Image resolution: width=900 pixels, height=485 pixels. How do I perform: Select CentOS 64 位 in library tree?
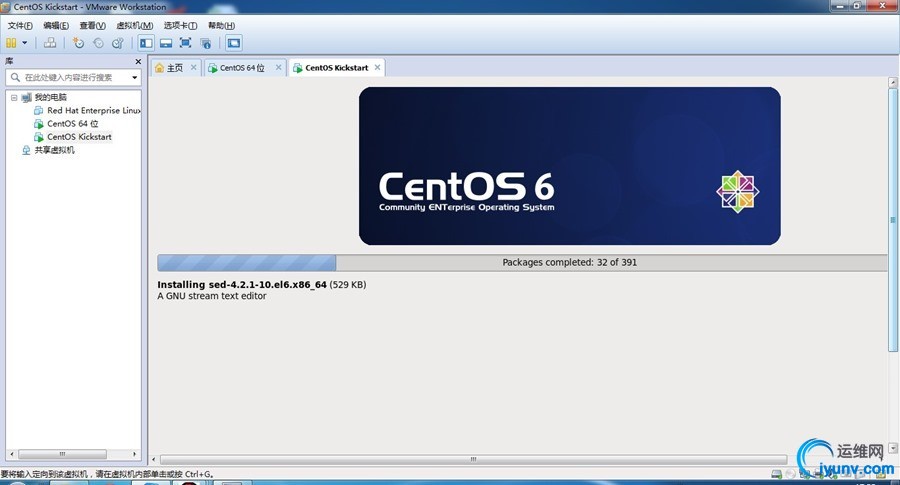click(x=73, y=123)
